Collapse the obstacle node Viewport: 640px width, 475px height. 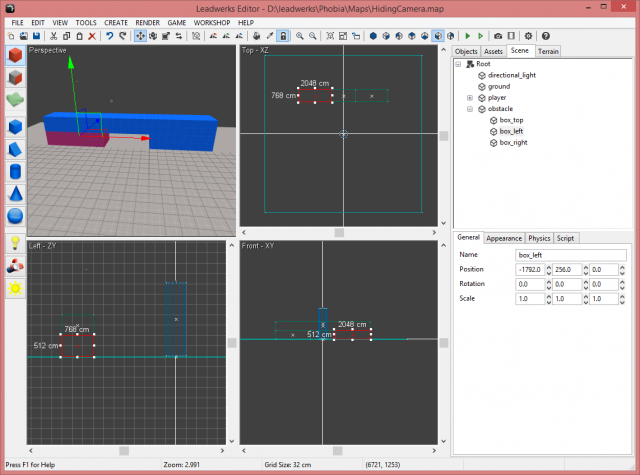coord(470,109)
